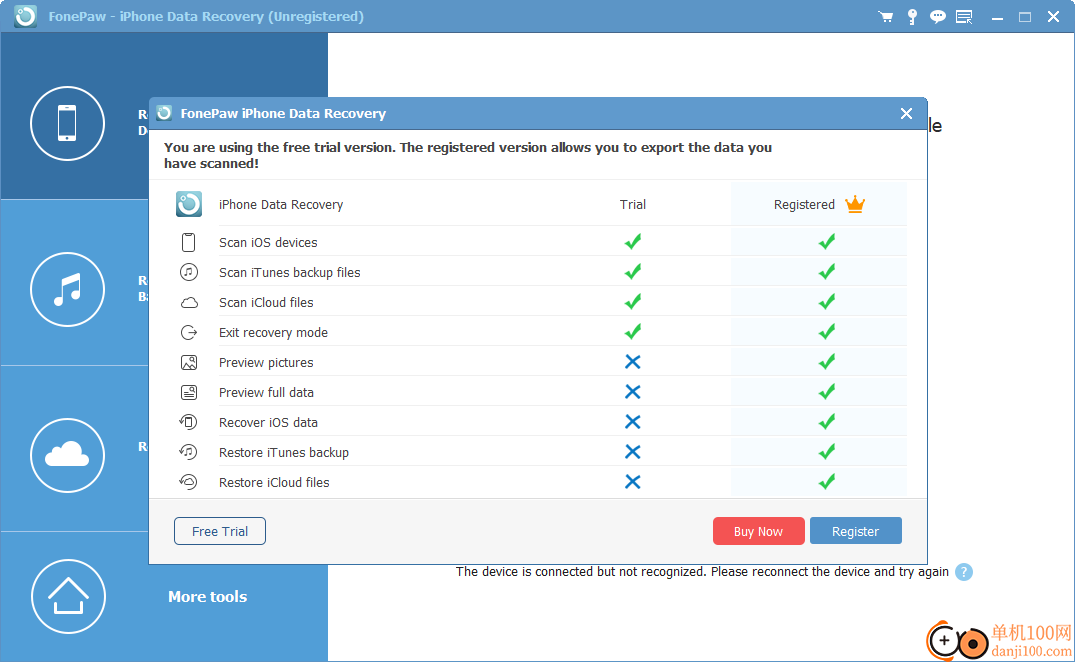Click the 'Registered' column header

(804, 204)
